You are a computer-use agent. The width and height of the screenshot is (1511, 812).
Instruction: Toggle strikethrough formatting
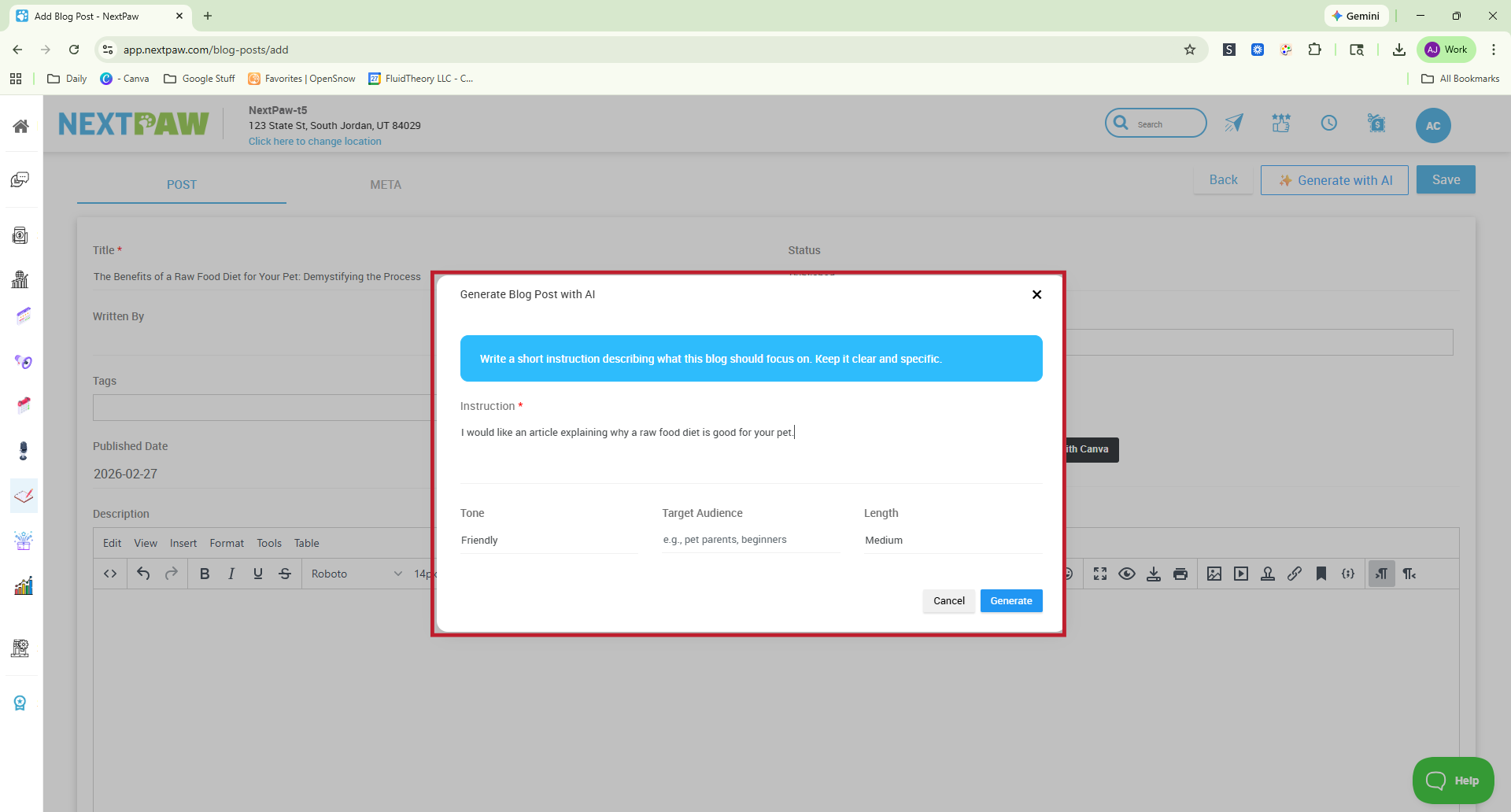(x=285, y=574)
